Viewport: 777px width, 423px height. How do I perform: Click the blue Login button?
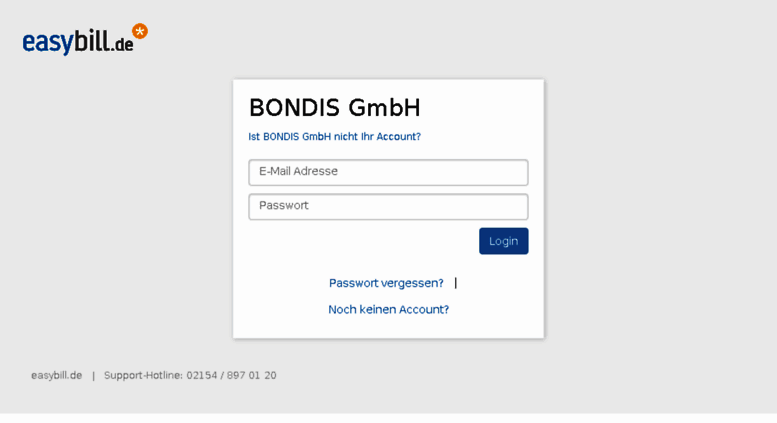tap(503, 241)
